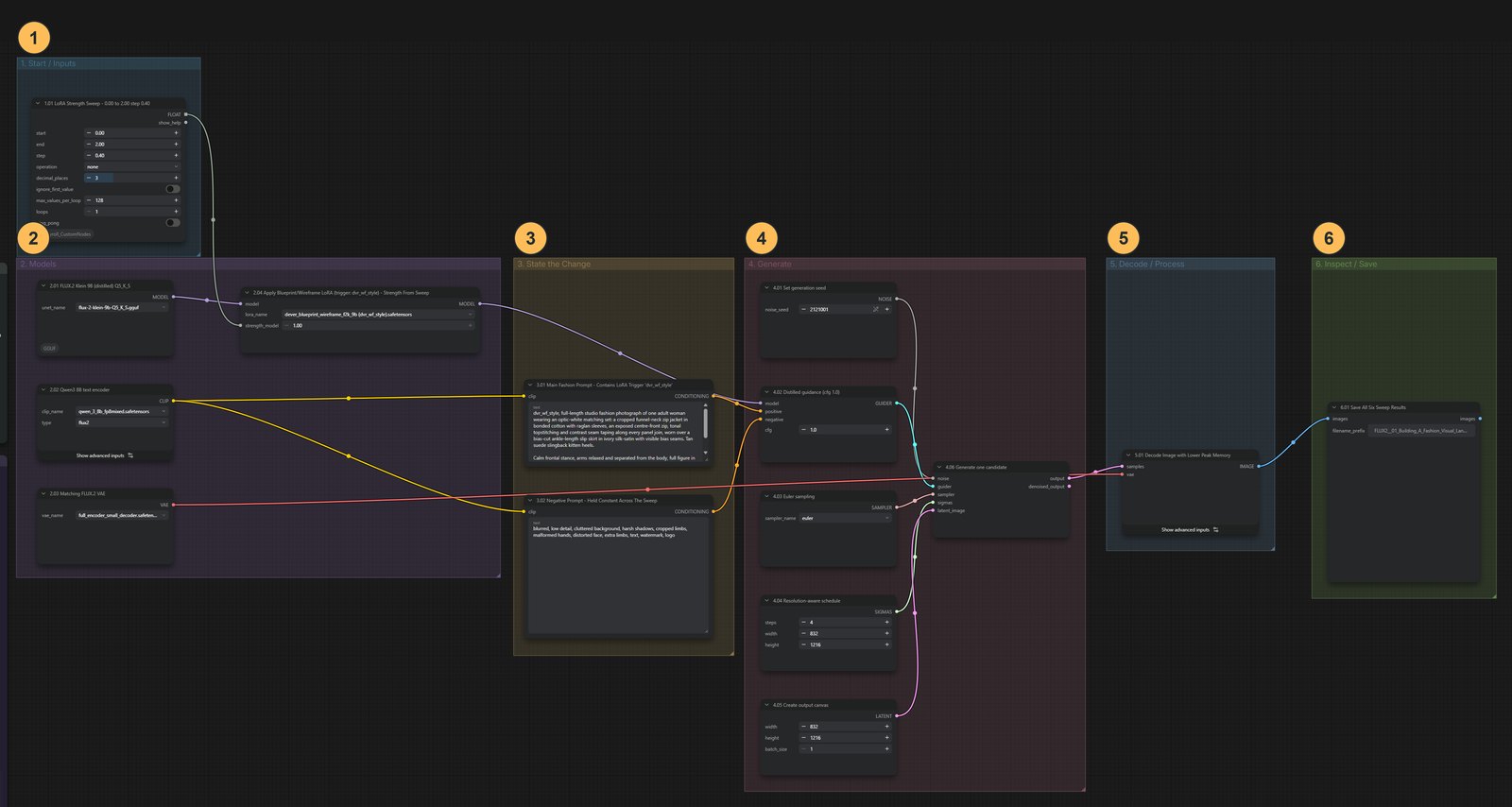Open the vae_name dropdown

(x=122, y=515)
